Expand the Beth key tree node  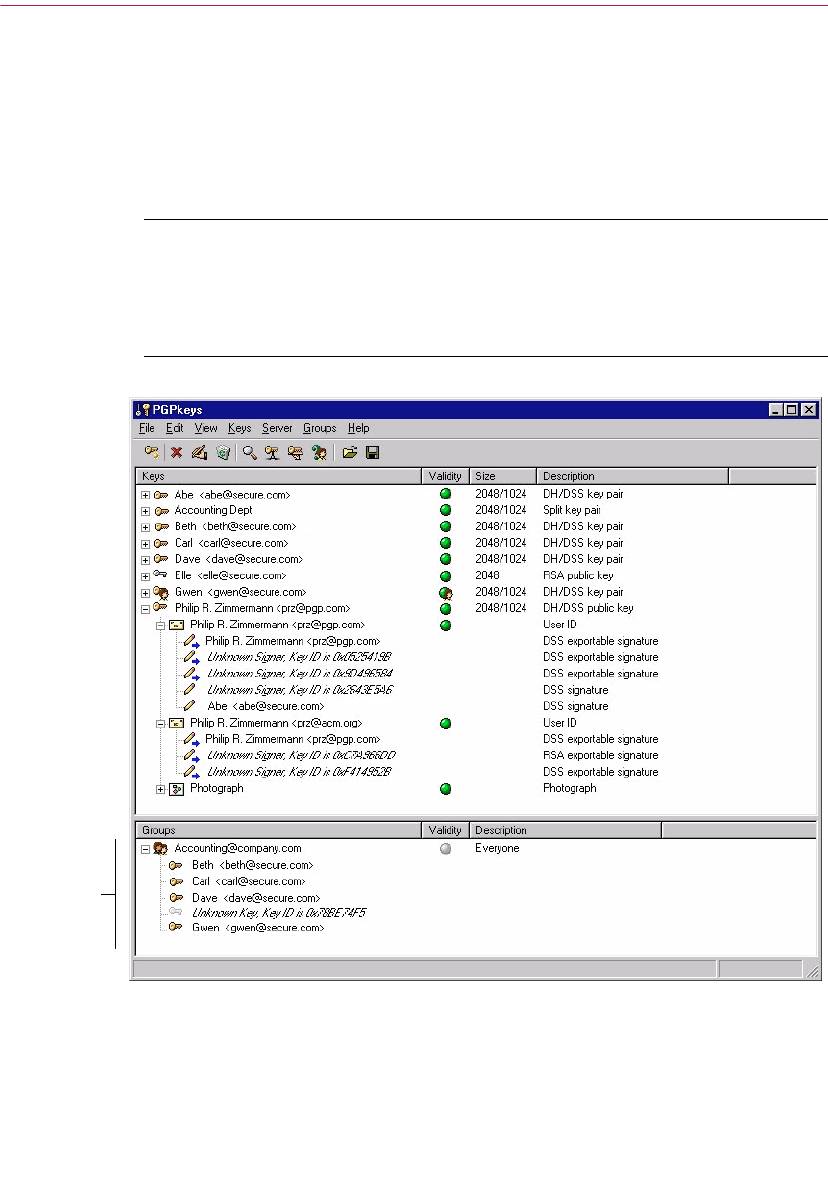coord(145,527)
